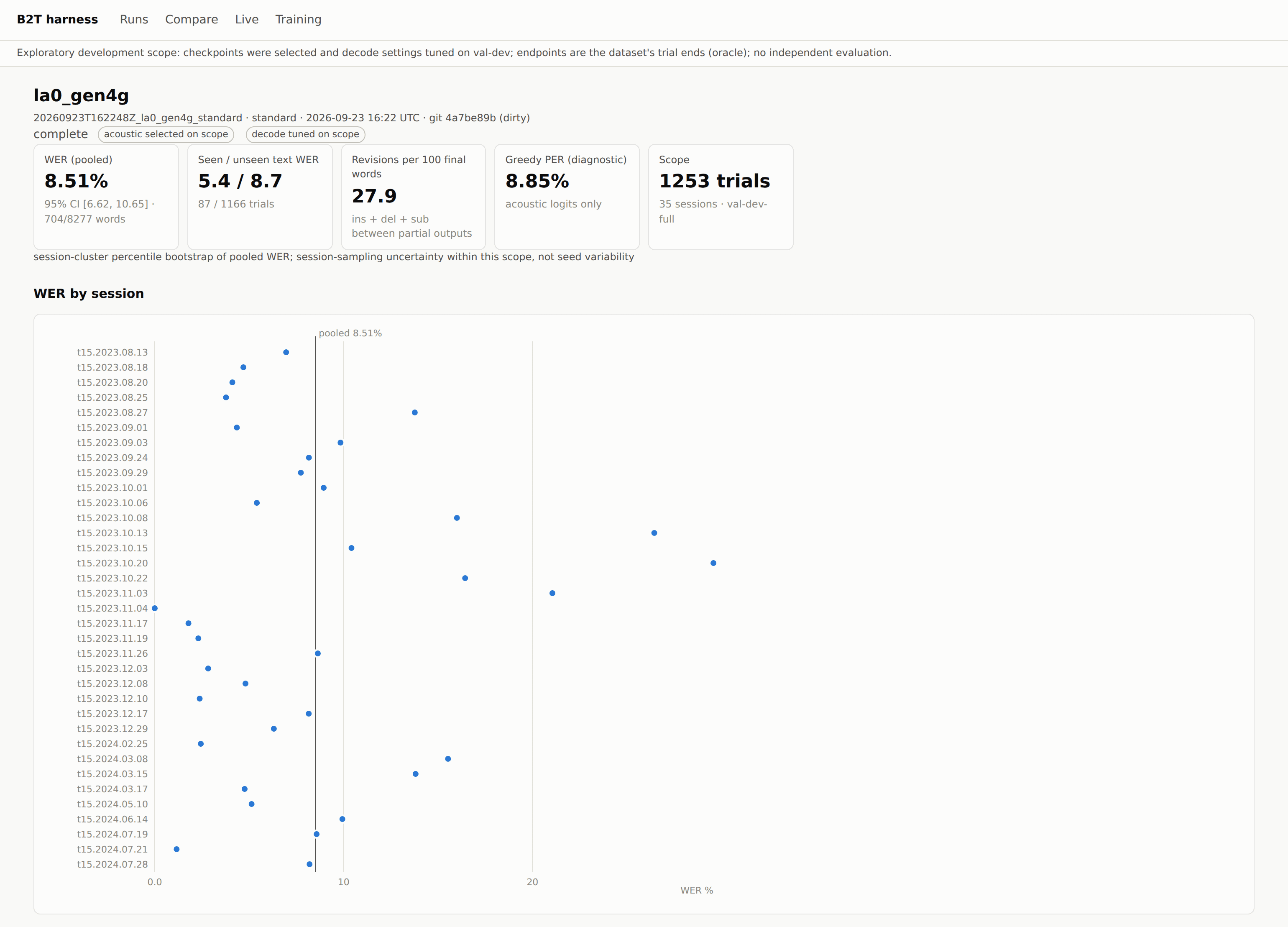
Task: Click the data point for session t15.2024.07.21
Action: pyautogui.click(x=176, y=849)
